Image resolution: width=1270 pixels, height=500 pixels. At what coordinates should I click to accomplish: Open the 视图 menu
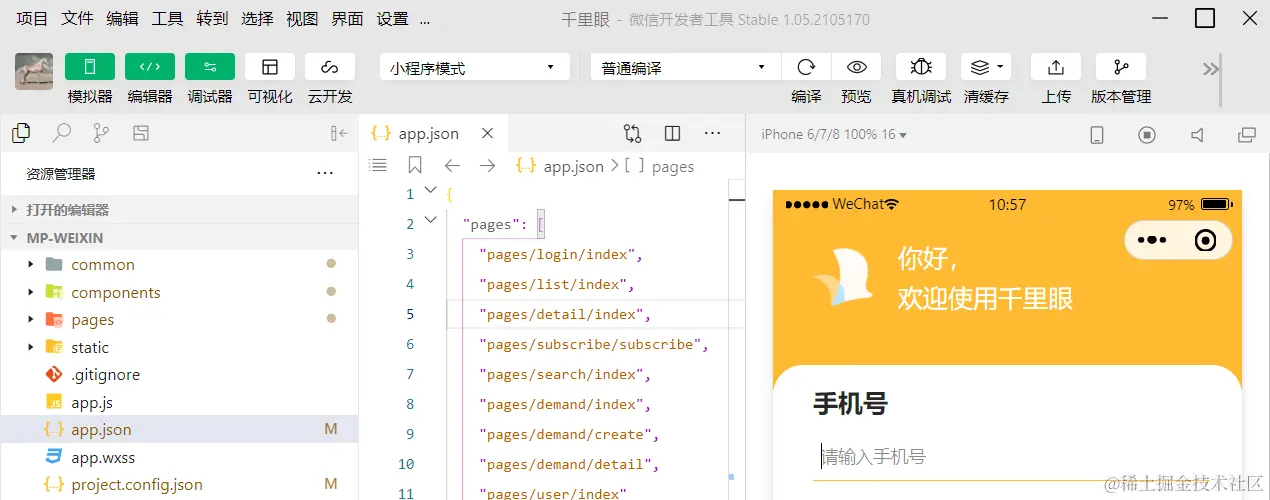(x=302, y=19)
